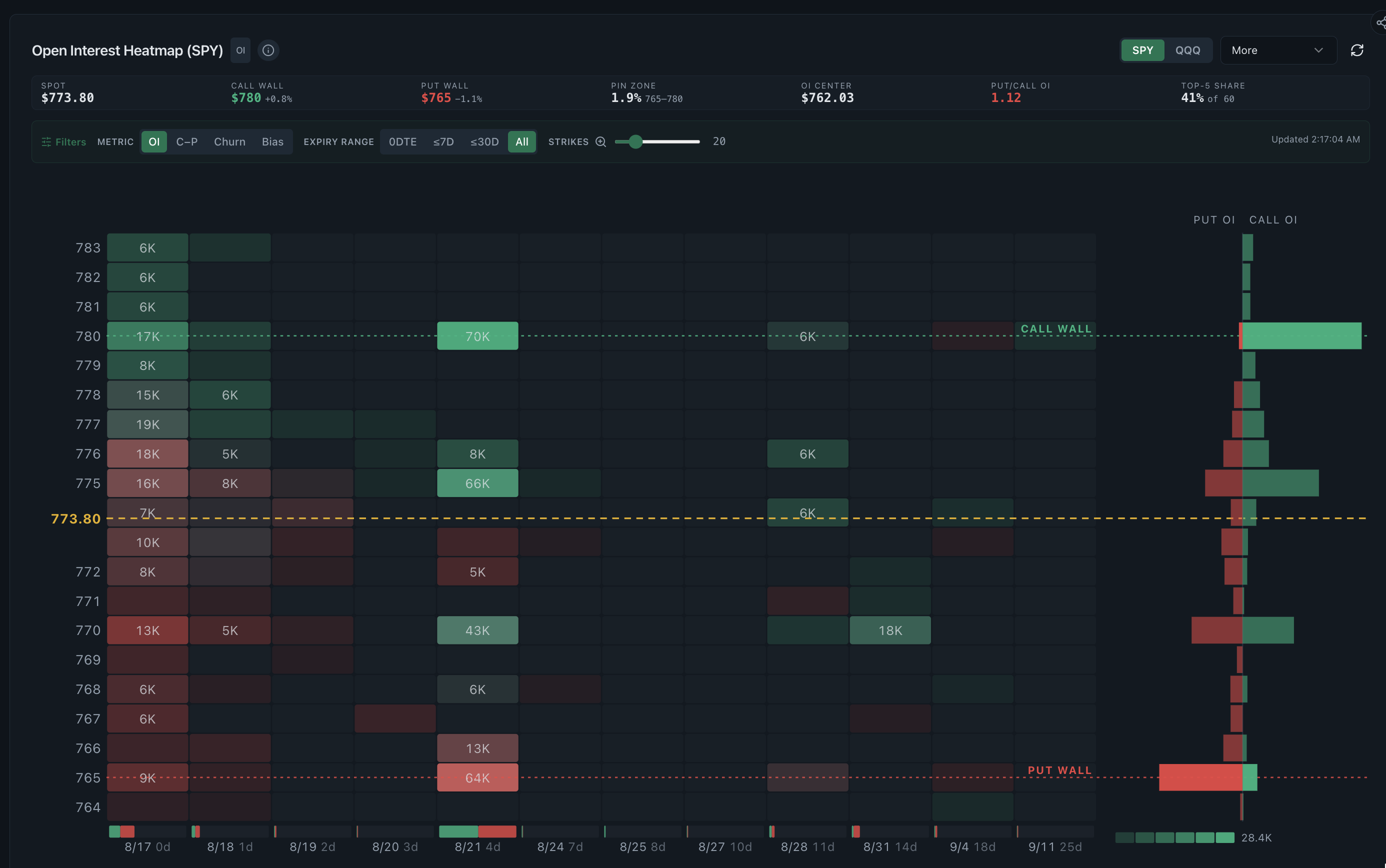Click the Call Wall $780 value

tap(246, 98)
